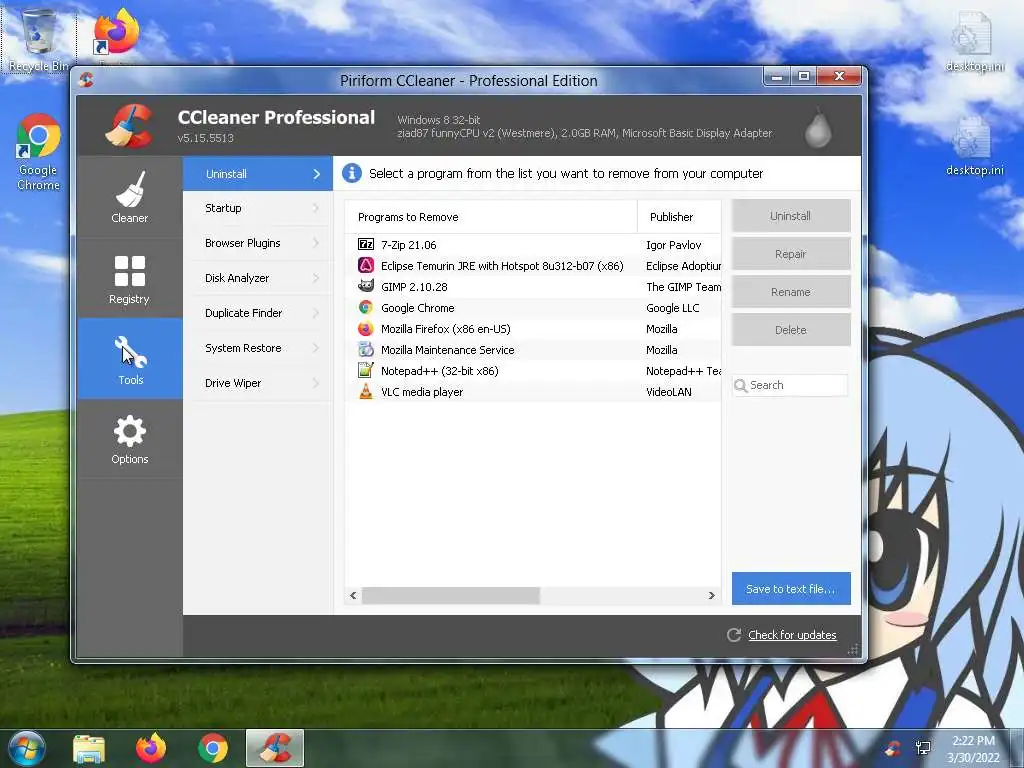
Task: Sort by Programs to Remove column header
Action: pyautogui.click(x=490, y=217)
